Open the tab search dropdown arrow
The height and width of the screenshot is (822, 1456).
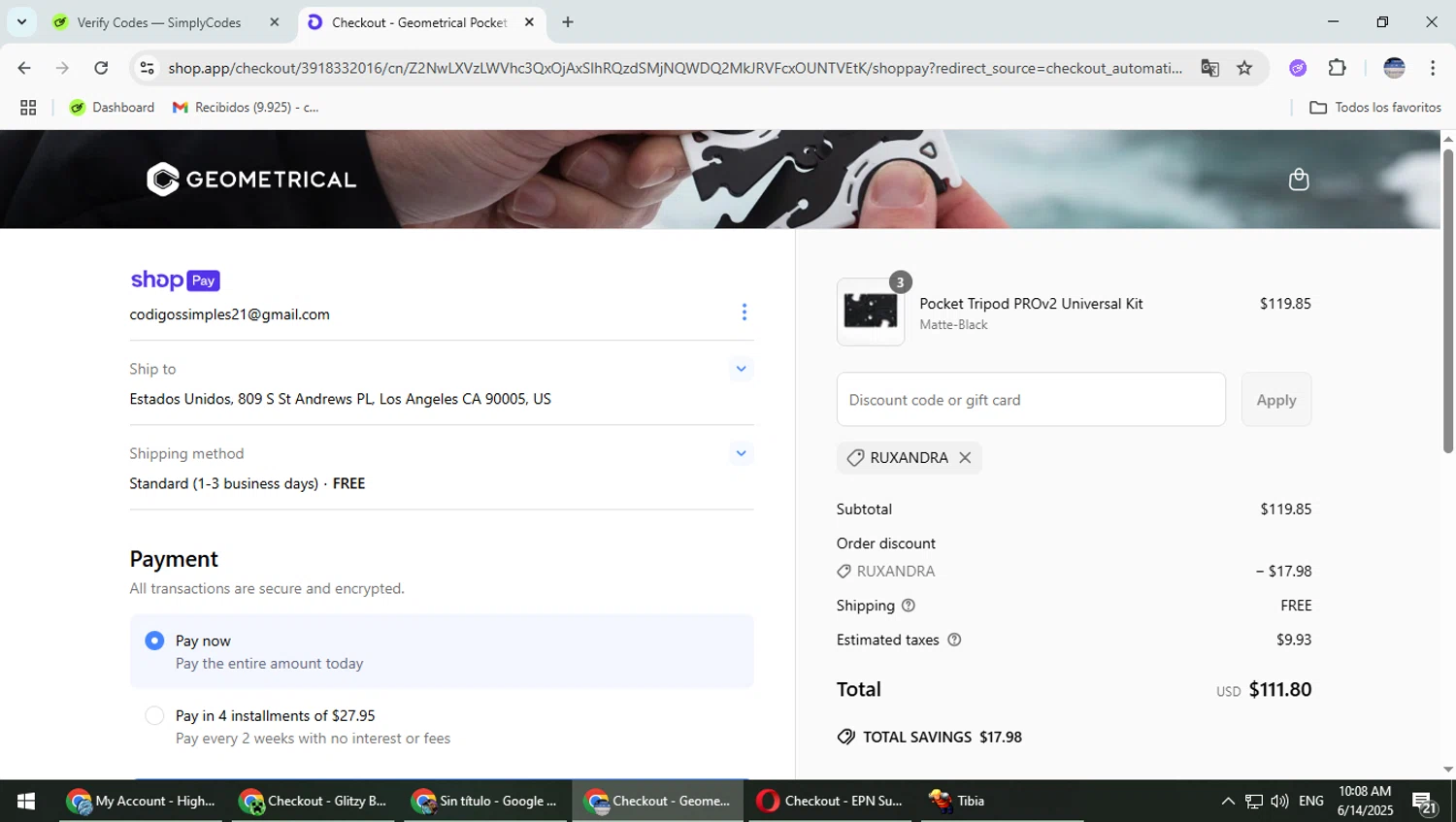pos(21,21)
